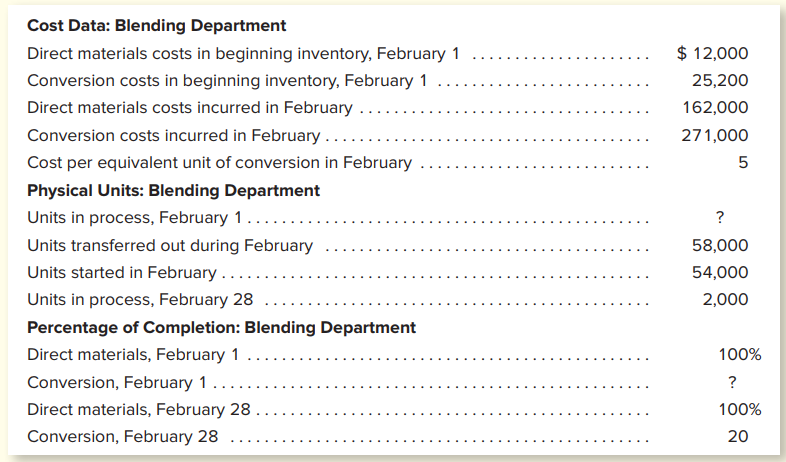Select 'Units transferred out during February' label
This screenshot has width=786, height=462.
[170, 246]
